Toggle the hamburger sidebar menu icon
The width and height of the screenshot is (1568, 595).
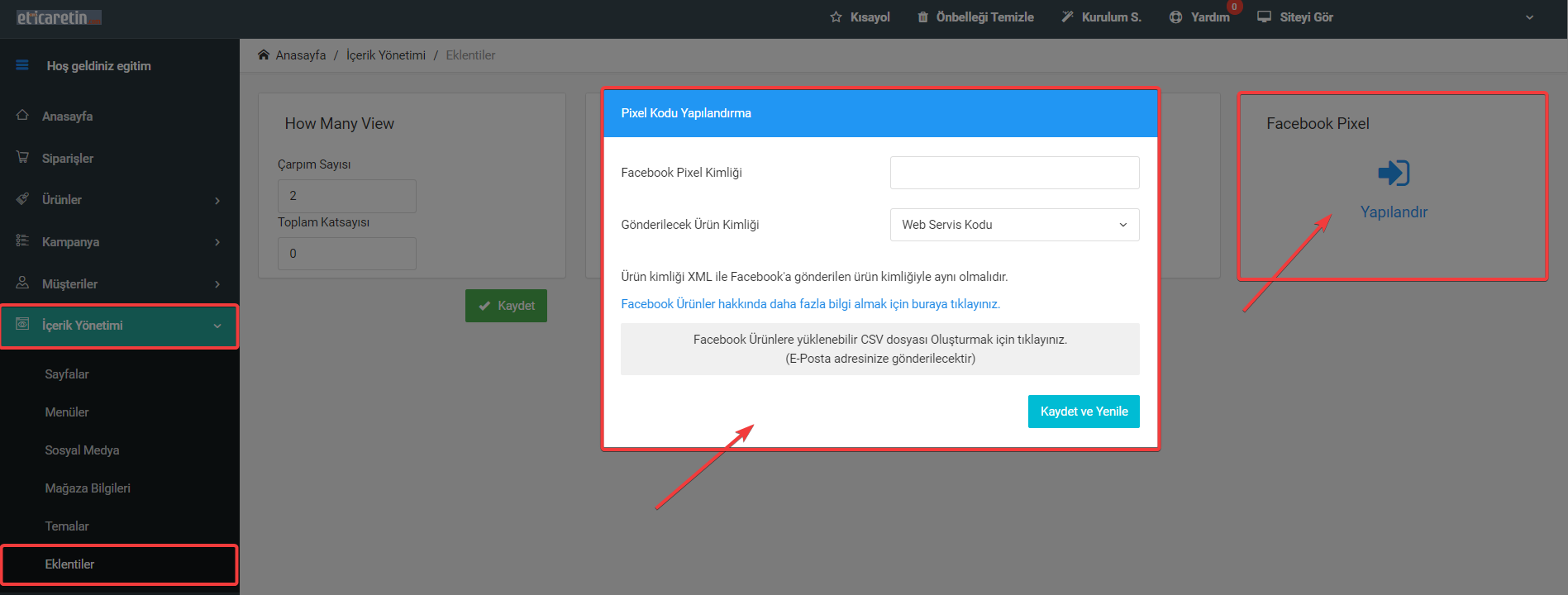click(22, 65)
